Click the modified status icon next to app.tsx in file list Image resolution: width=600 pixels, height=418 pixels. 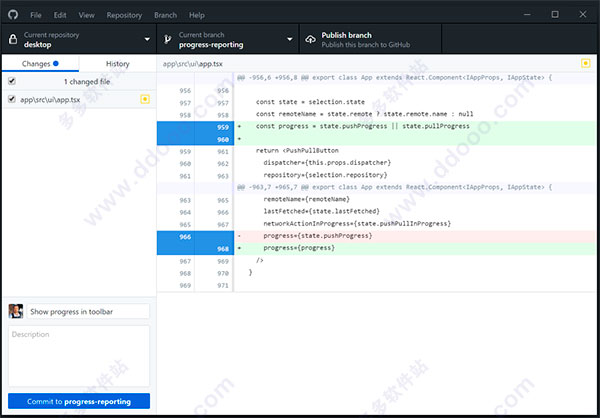145,100
